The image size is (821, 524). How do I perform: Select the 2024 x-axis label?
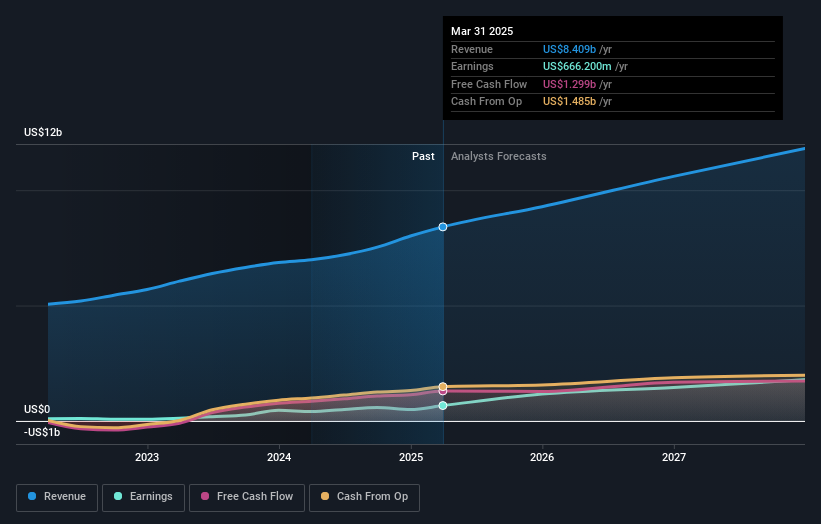(x=279, y=457)
